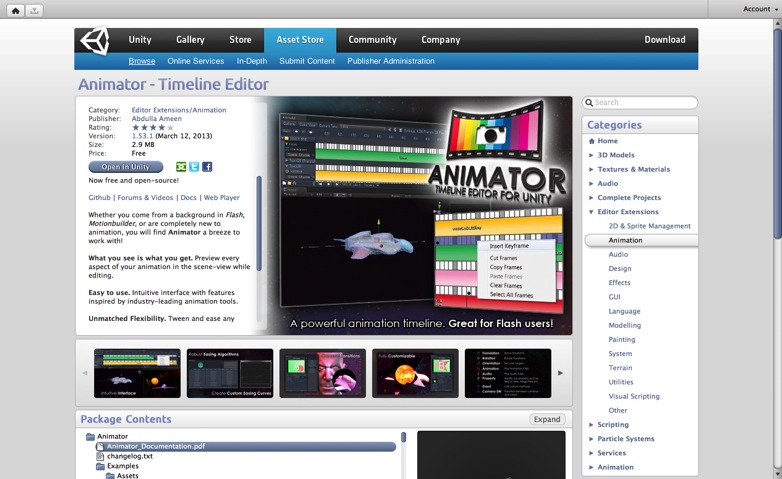Expand the 3D Models category
The image size is (782, 479).
591,155
